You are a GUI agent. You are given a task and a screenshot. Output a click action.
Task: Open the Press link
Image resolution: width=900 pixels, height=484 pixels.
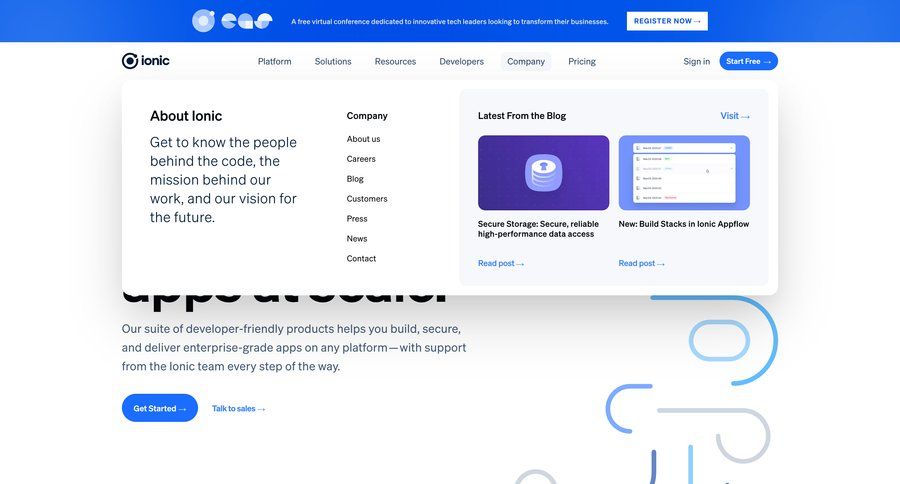click(357, 219)
